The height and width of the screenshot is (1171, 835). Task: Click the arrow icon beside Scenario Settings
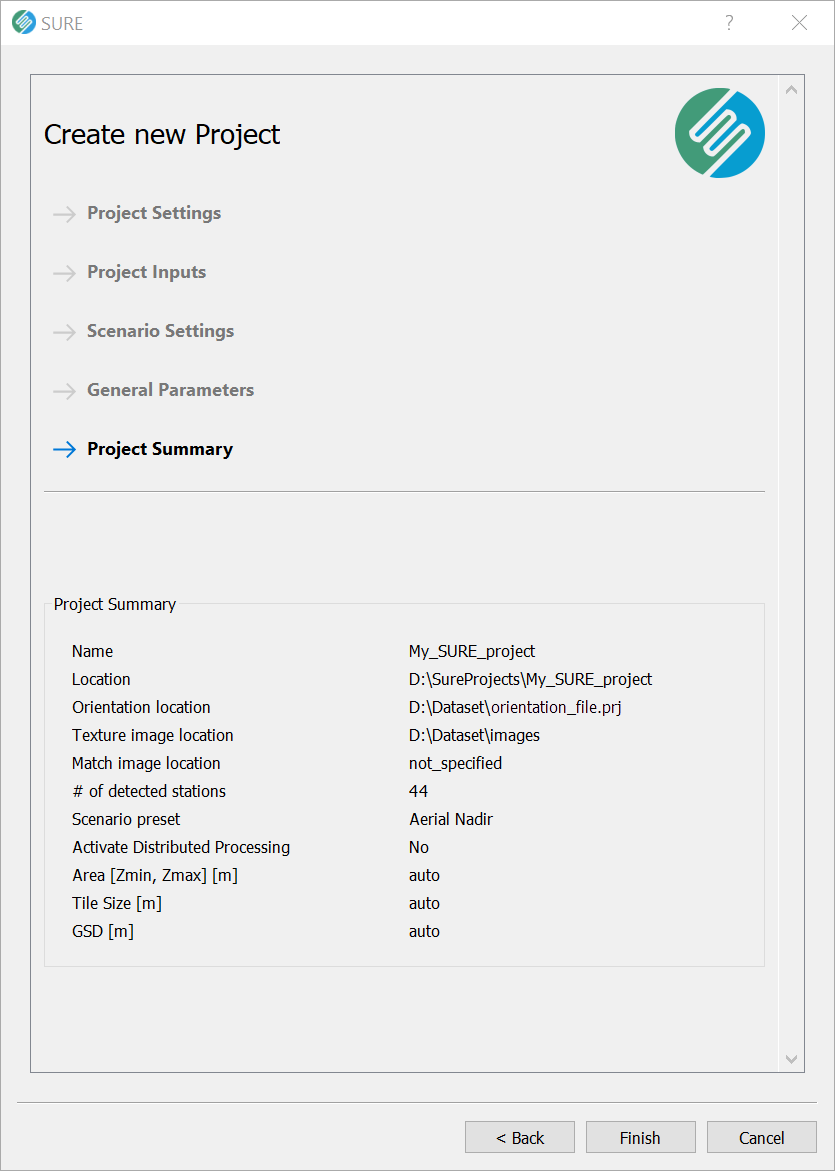64,332
